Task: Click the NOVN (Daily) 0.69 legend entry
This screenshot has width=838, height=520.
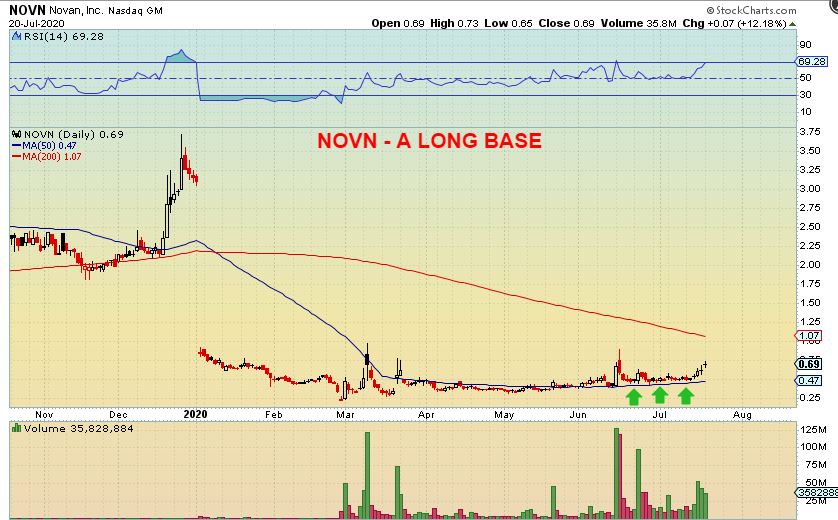Action: point(74,135)
